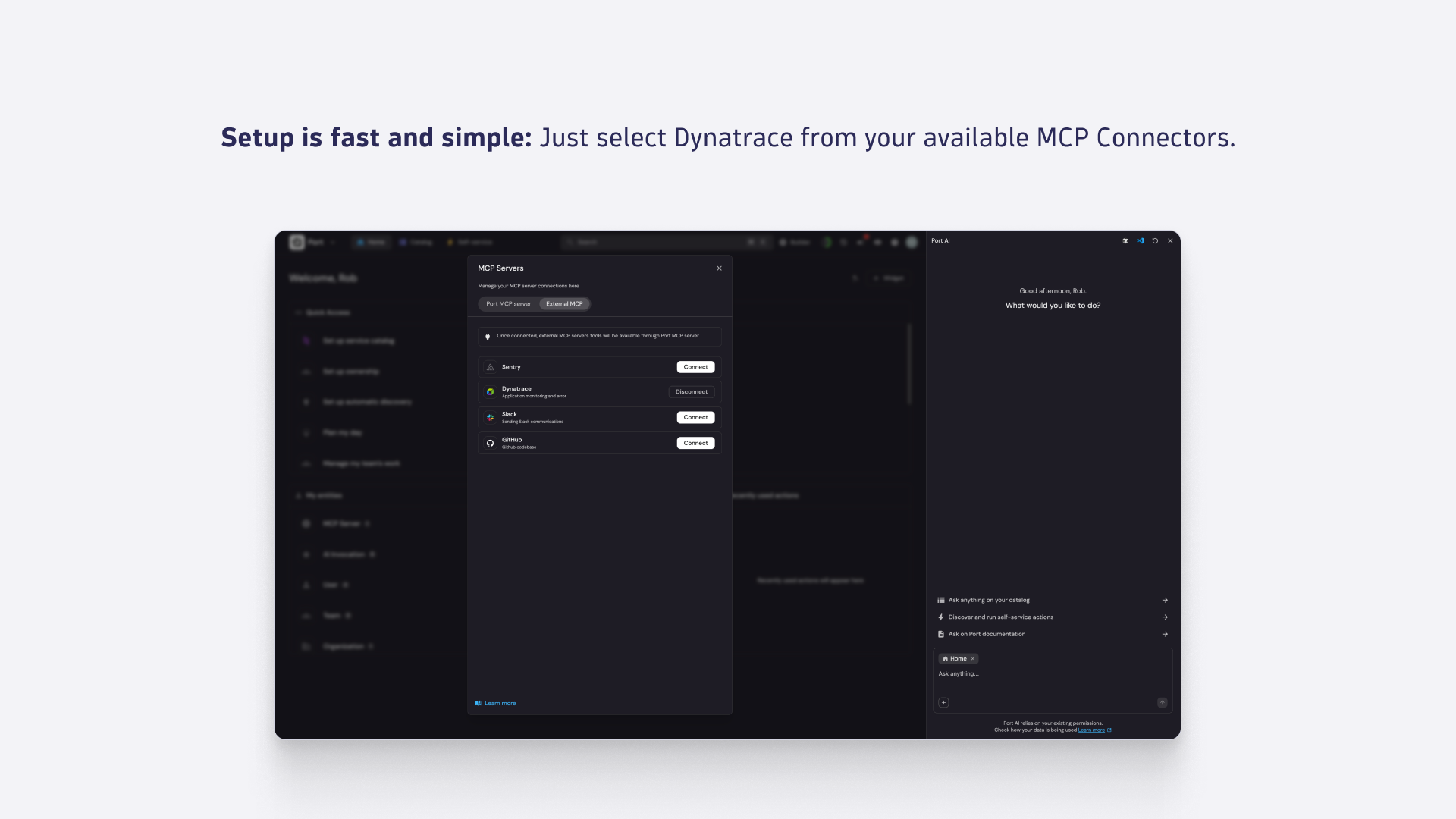
Task: Click the GitHub server name text
Action: point(512,440)
